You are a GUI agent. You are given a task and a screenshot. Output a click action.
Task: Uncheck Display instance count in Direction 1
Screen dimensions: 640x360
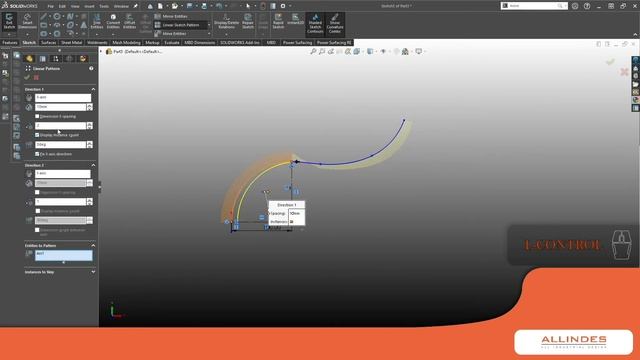[37, 135]
